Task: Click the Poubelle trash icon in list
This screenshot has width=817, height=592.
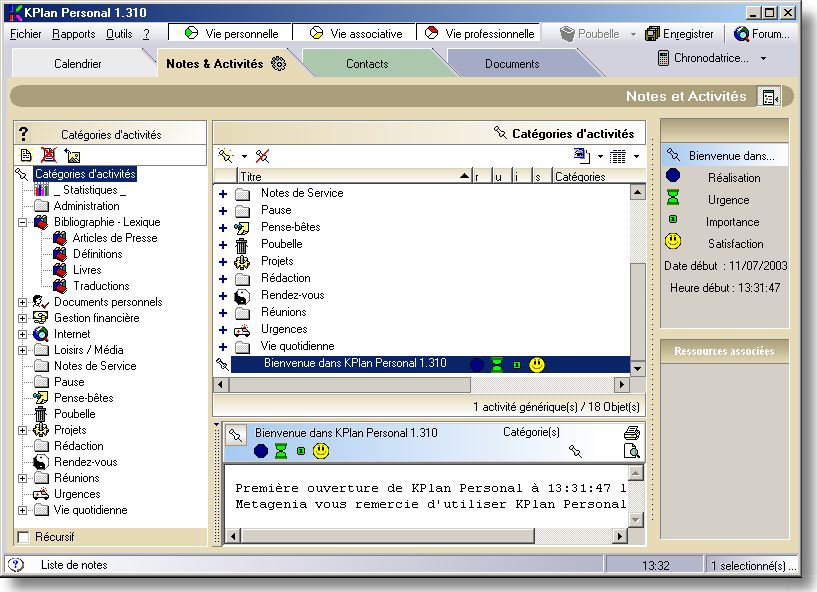Action: click(241, 244)
